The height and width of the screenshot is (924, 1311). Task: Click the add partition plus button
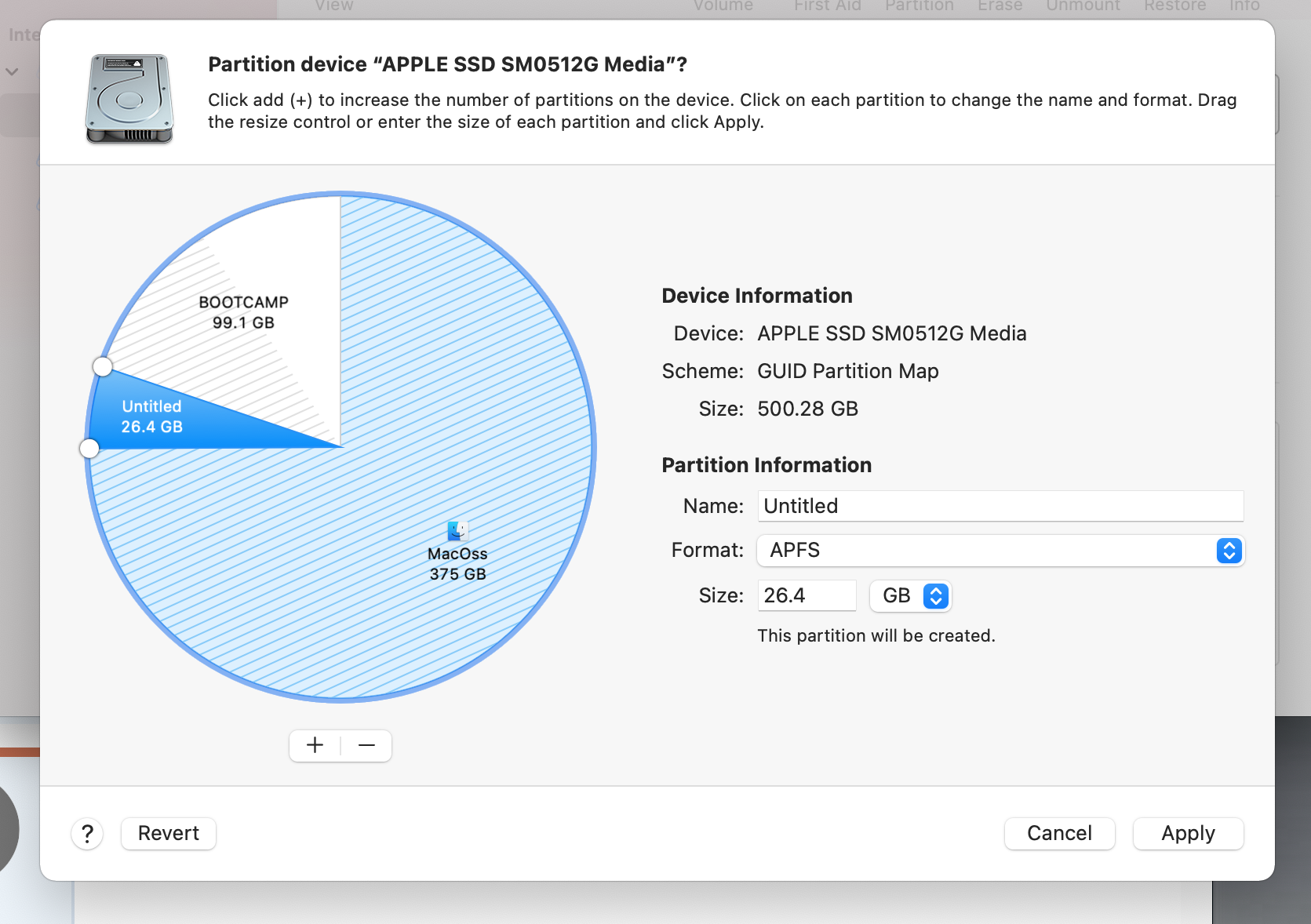(315, 745)
